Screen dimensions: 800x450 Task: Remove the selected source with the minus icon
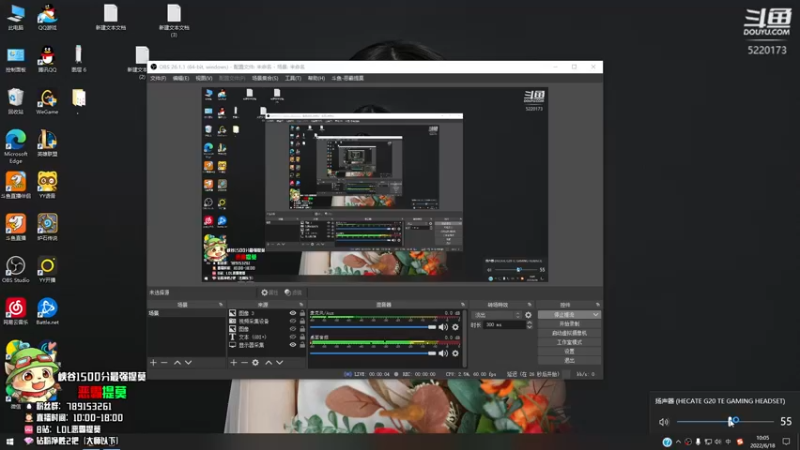(x=244, y=362)
